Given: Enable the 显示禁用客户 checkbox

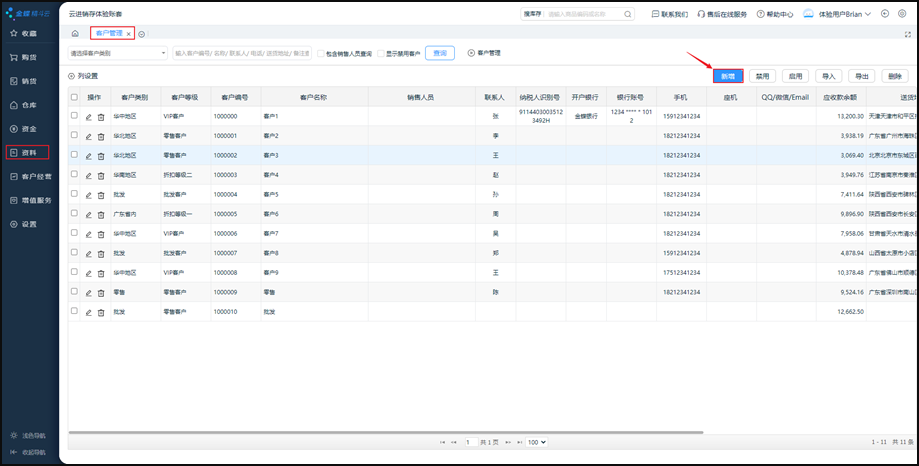Looking at the screenshot, I should tap(381, 53).
